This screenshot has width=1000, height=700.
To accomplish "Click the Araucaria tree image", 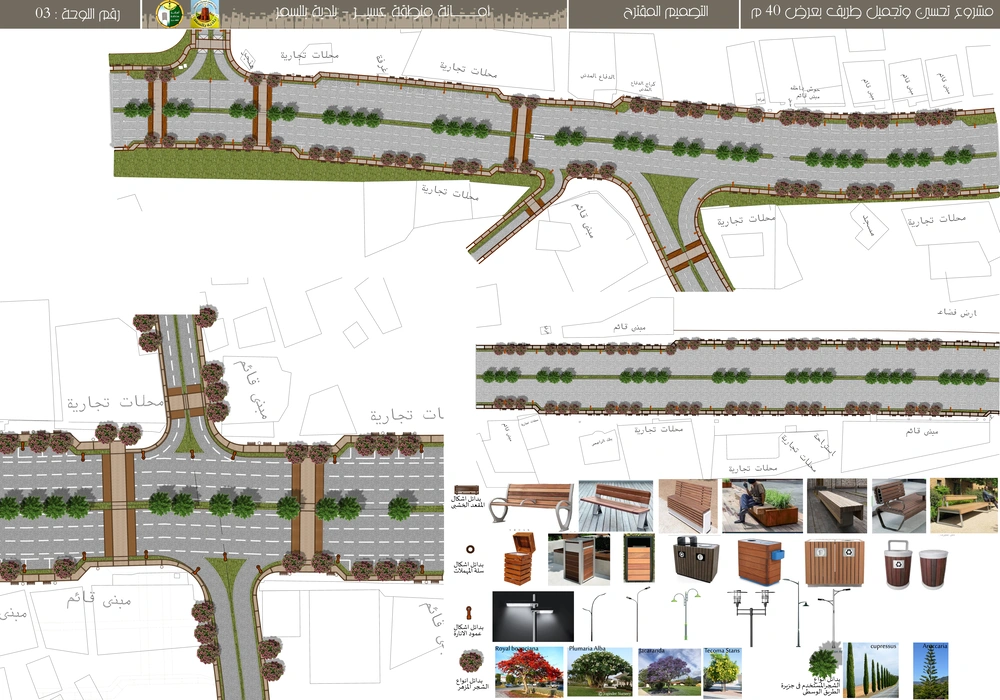I will click(x=933, y=671).
